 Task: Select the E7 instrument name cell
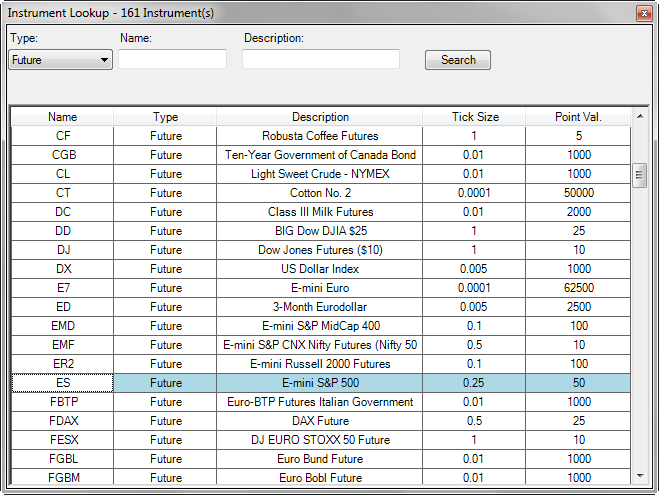click(63, 288)
